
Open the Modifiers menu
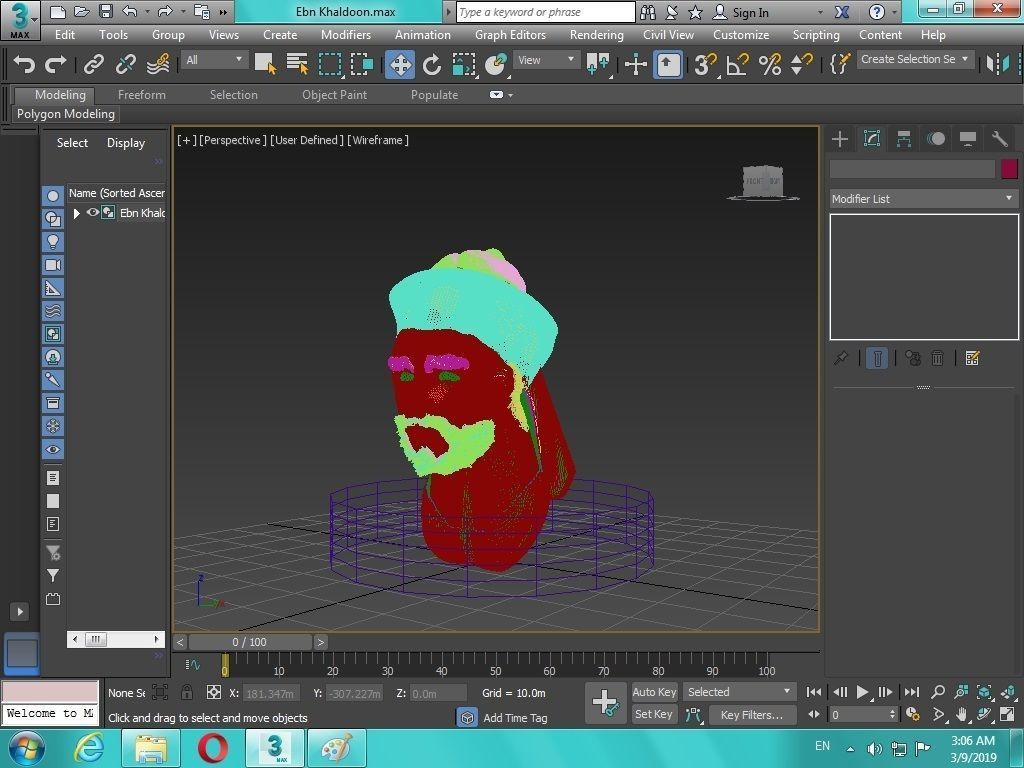(346, 35)
